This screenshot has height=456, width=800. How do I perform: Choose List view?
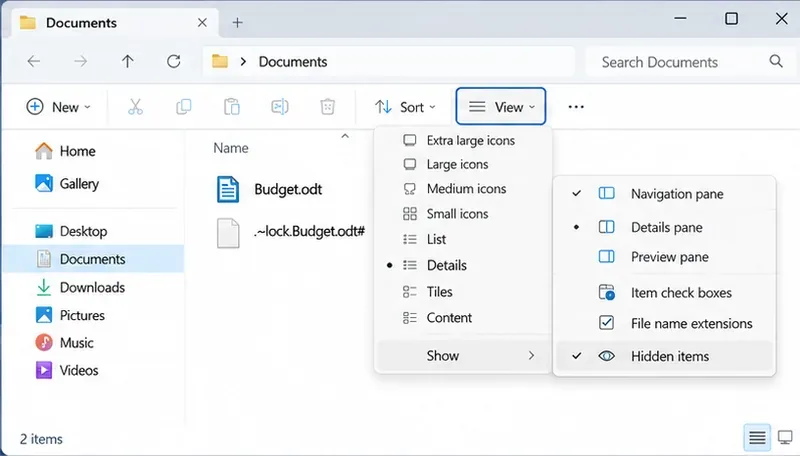[x=463, y=239]
